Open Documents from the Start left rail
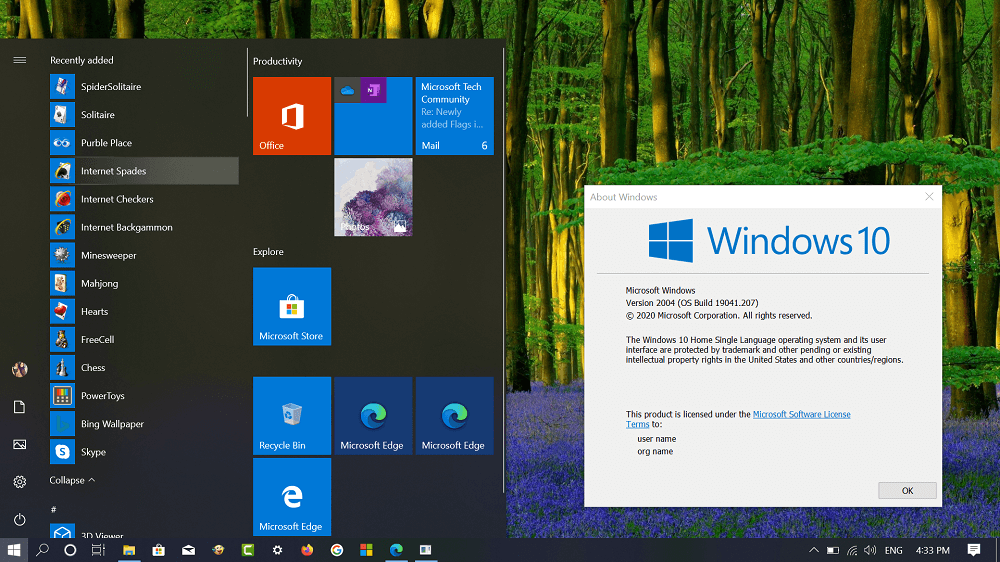This screenshot has height=562, width=1000. [x=20, y=406]
